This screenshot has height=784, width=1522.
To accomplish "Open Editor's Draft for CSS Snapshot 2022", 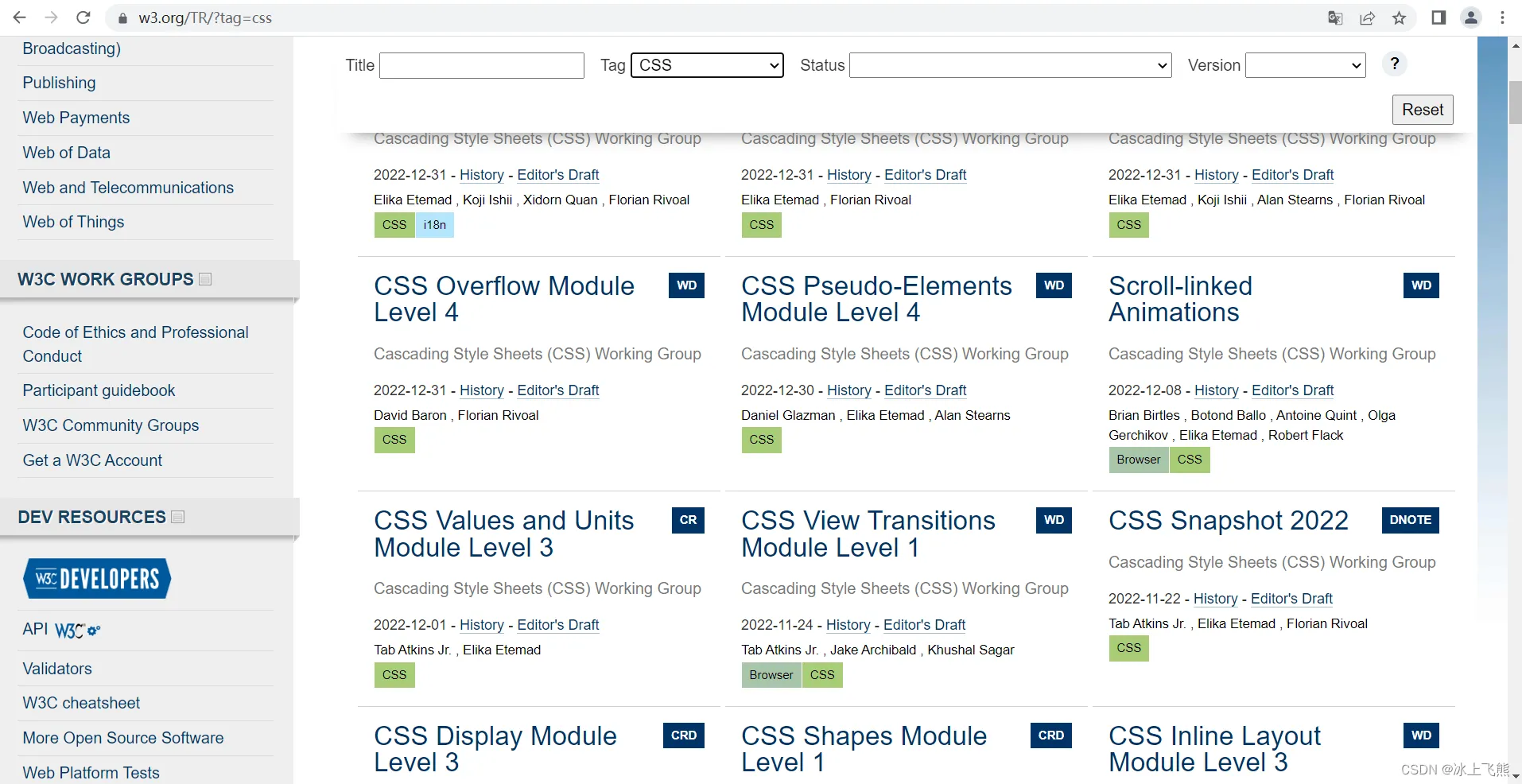I will coord(1292,599).
